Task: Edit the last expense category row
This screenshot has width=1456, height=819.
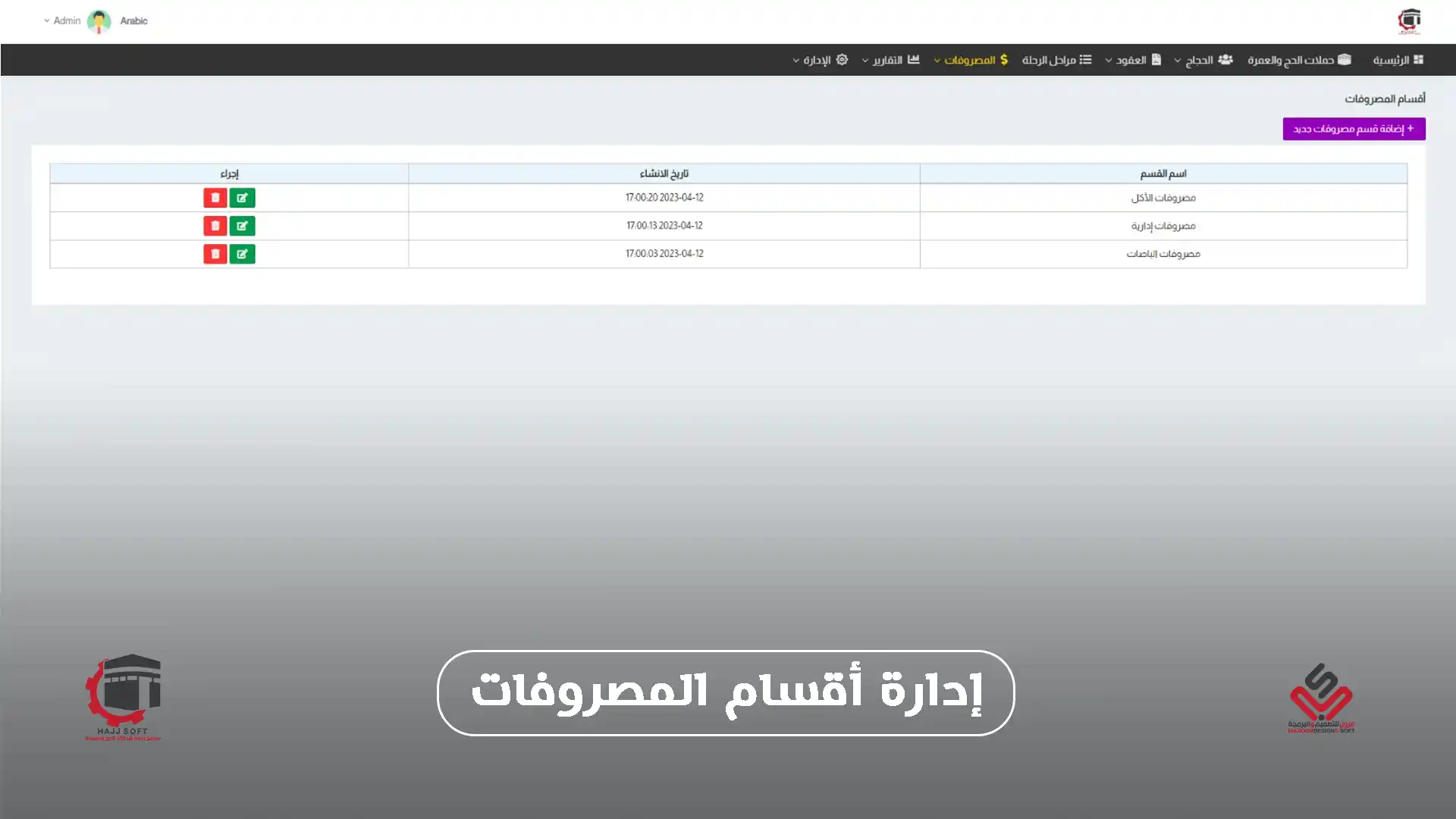Action: (242, 254)
